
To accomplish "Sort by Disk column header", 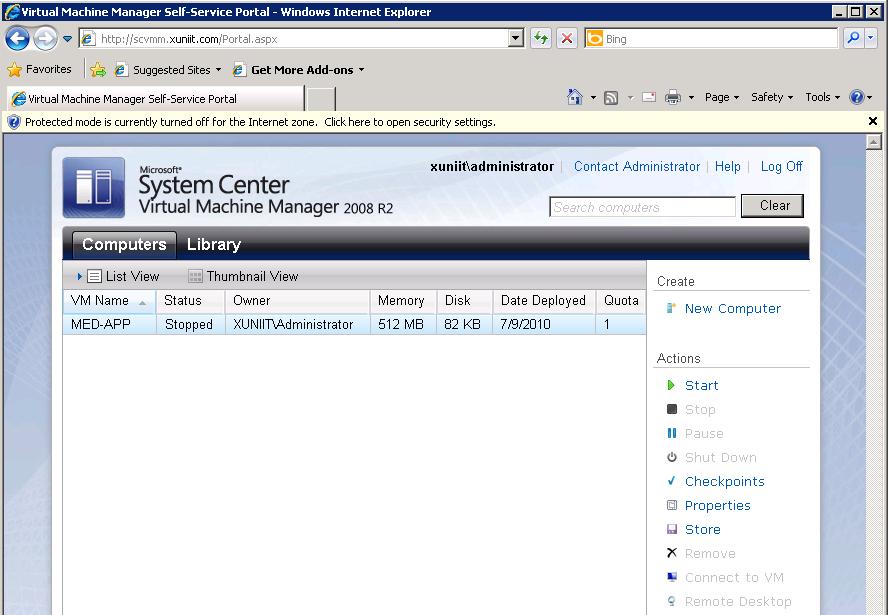I will (464, 301).
